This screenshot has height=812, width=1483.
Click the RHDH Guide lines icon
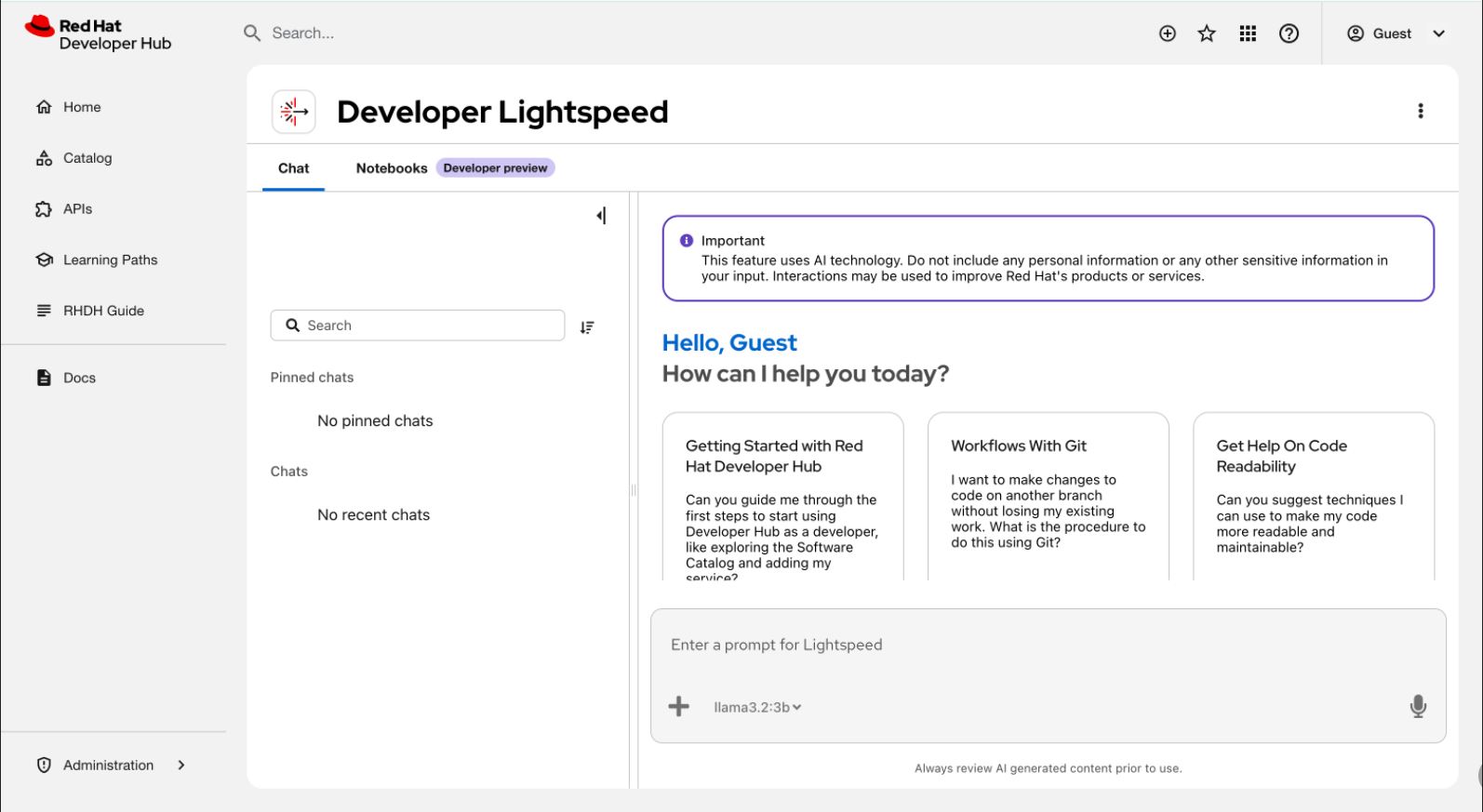tap(44, 311)
